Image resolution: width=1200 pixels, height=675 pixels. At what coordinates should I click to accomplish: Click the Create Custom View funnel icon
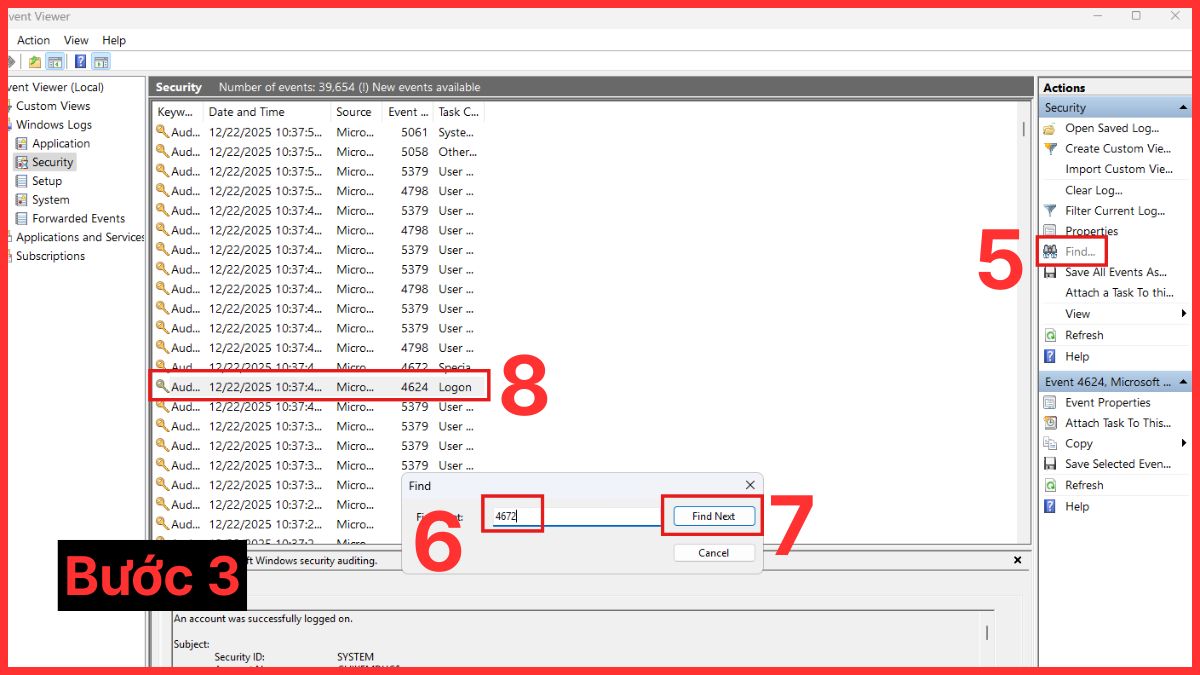tap(1049, 149)
